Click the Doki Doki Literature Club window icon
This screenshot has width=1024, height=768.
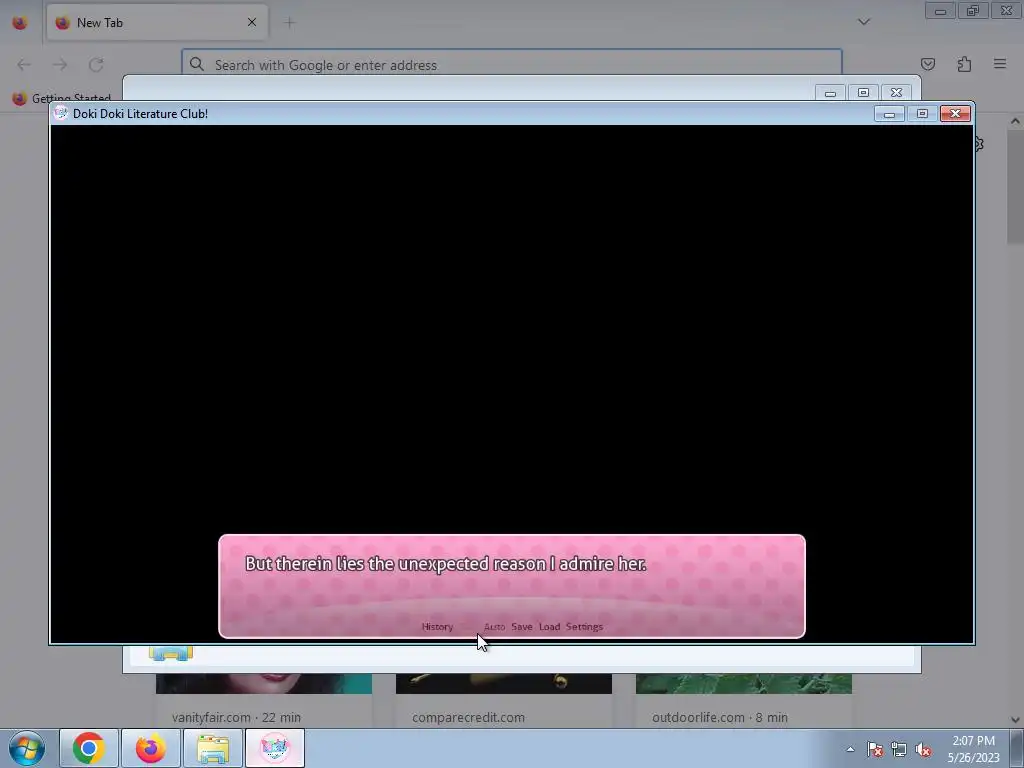pyautogui.click(x=61, y=113)
